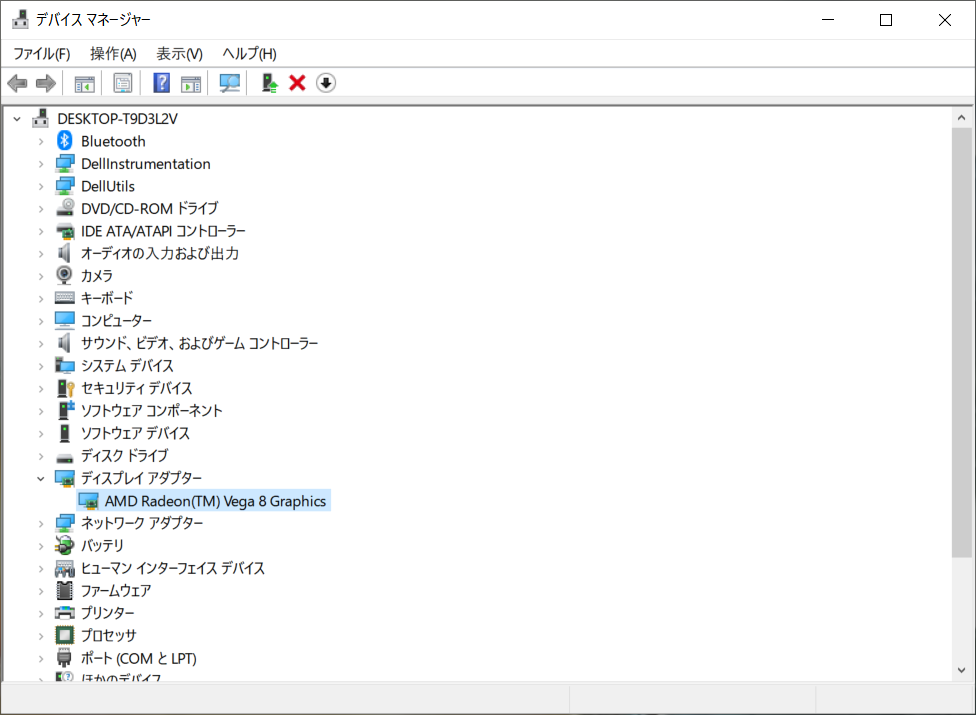Scan for hardware changes monitor icon
This screenshot has width=976, height=715.
pos(230,83)
